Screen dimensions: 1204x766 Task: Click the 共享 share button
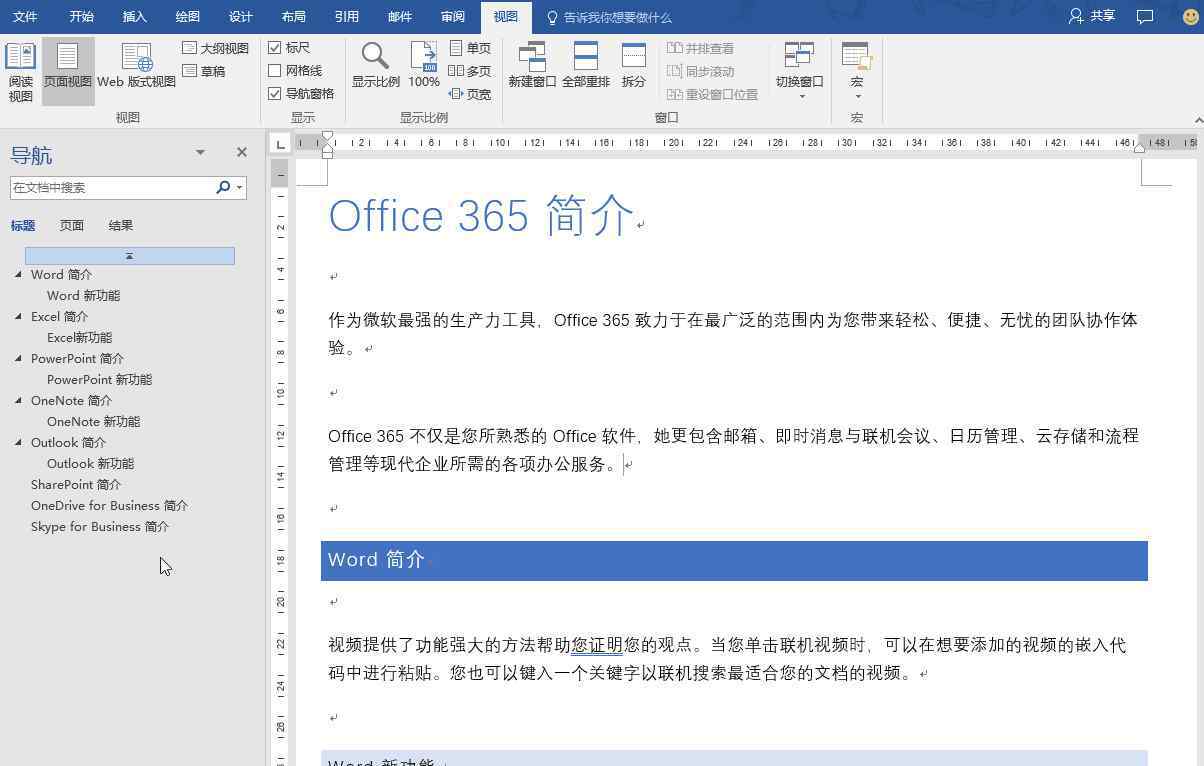[x=1092, y=16]
